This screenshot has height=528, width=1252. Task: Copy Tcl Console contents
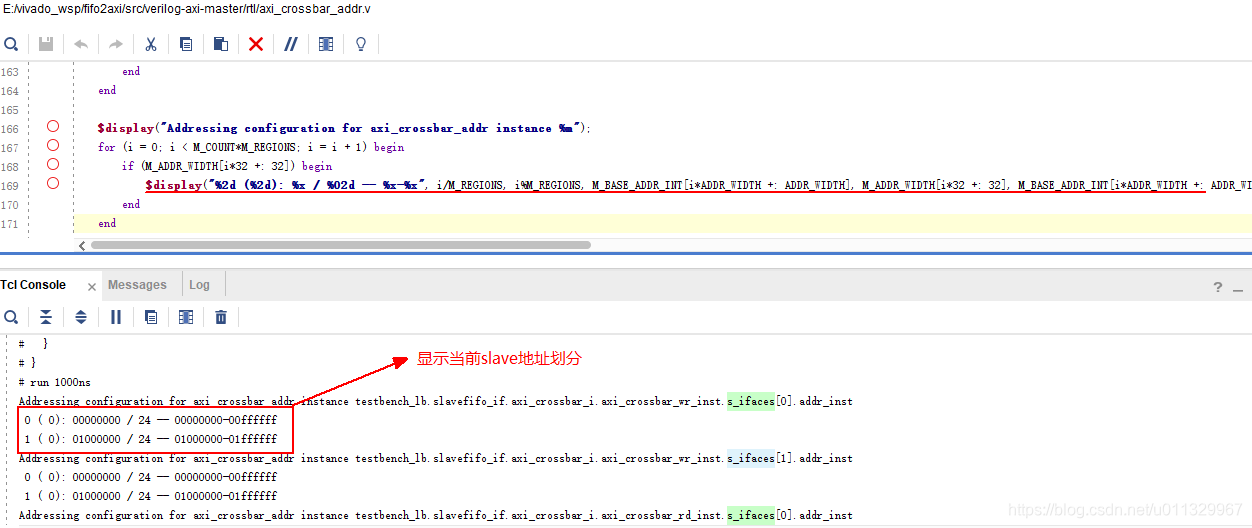151,317
